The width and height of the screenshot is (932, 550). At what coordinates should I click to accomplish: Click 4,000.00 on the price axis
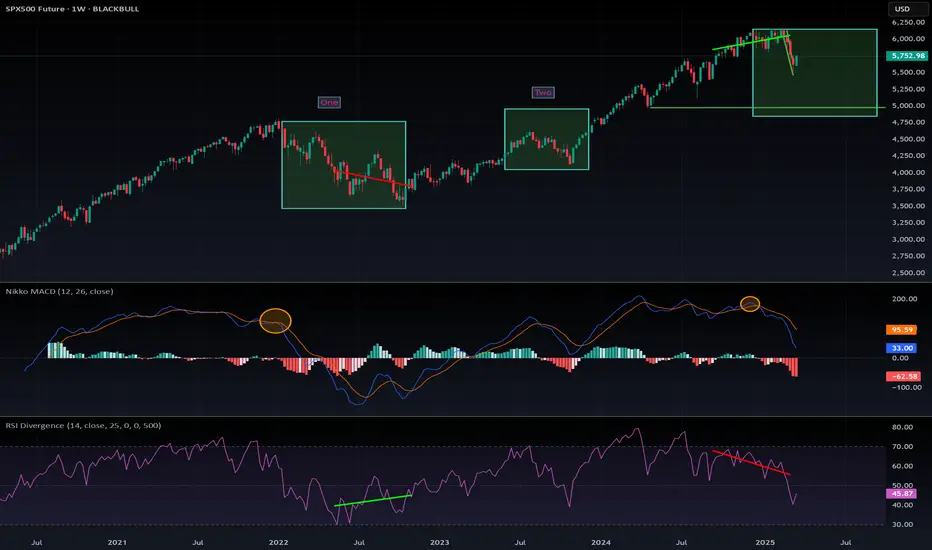tap(908, 172)
